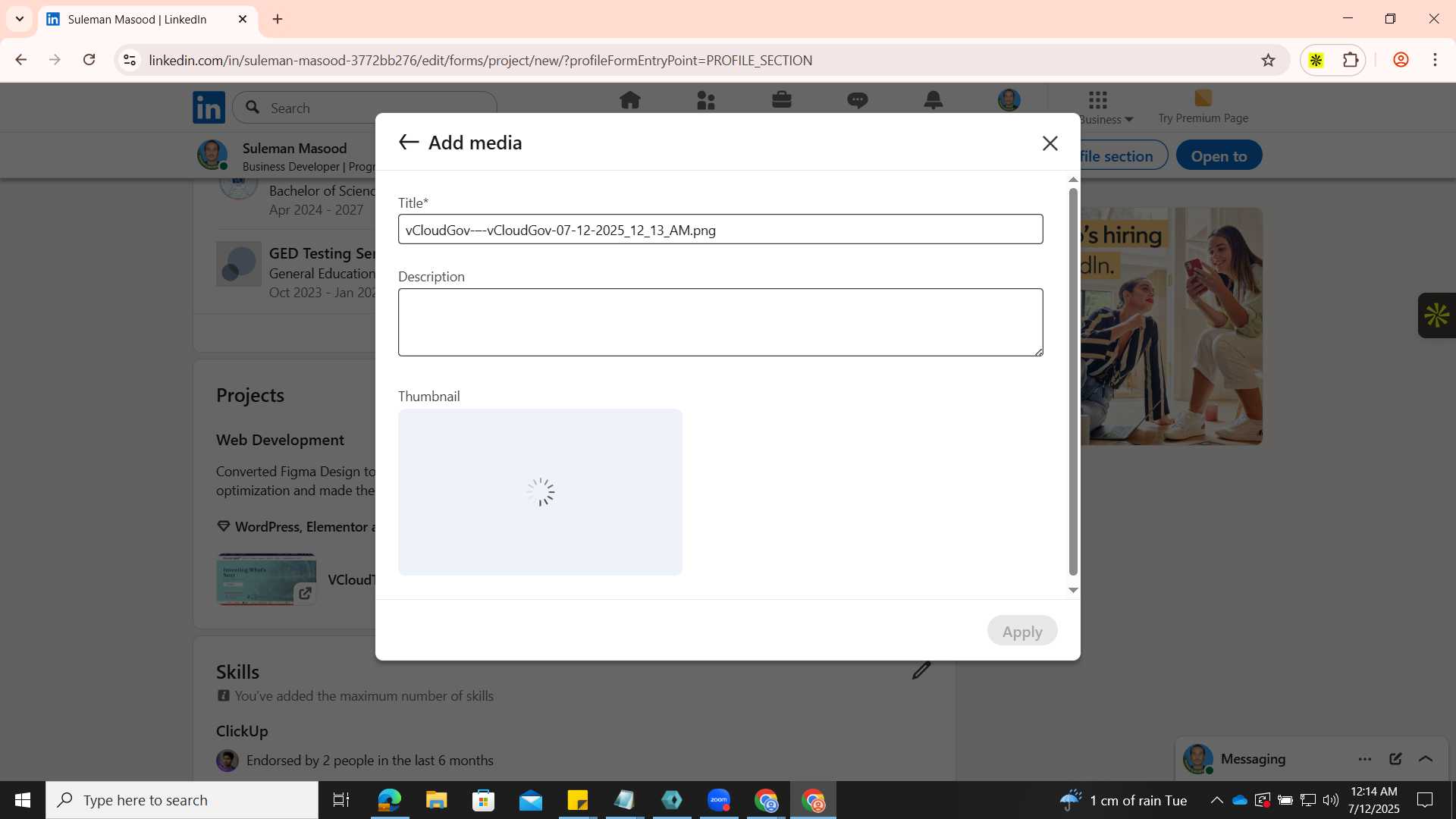Click the taskbar search box
This screenshot has height=819, width=1456.
(x=182, y=800)
